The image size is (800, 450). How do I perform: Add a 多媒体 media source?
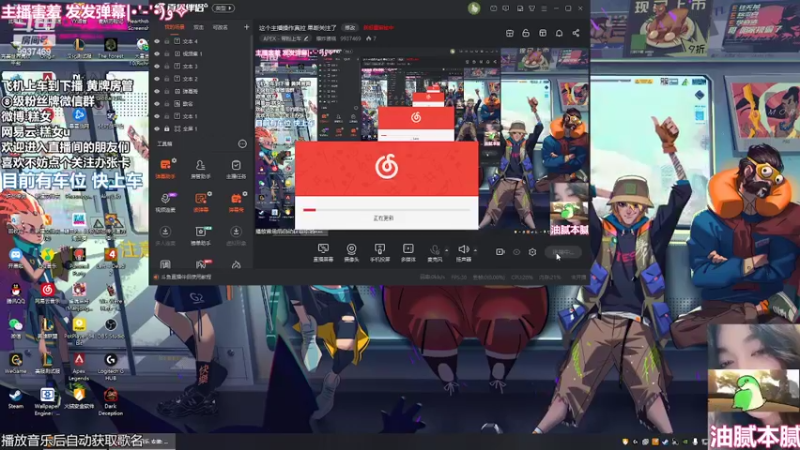(x=408, y=253)
